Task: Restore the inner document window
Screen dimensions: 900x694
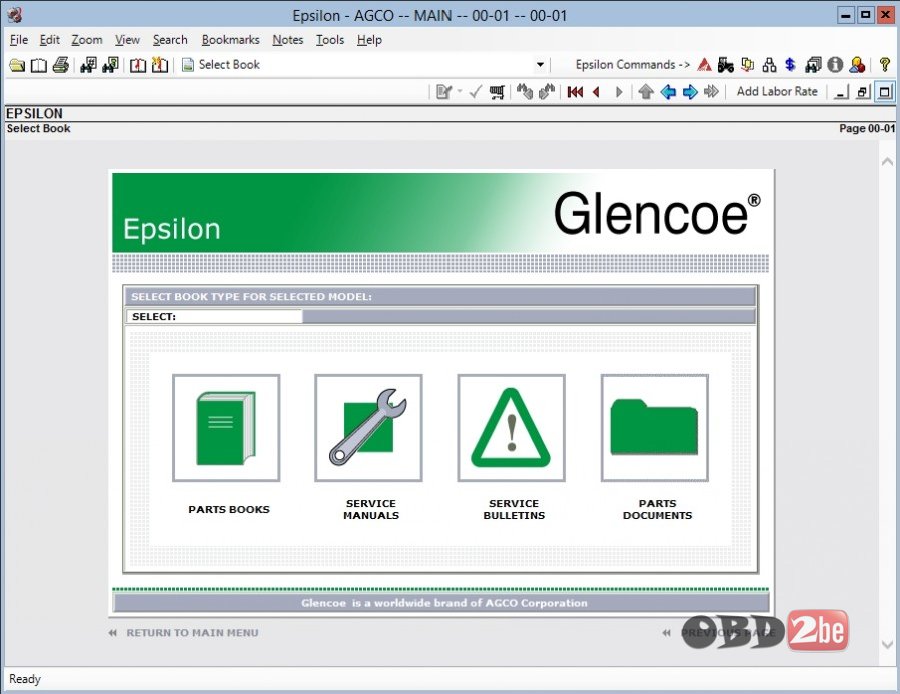Action: [x=863, y=92]
